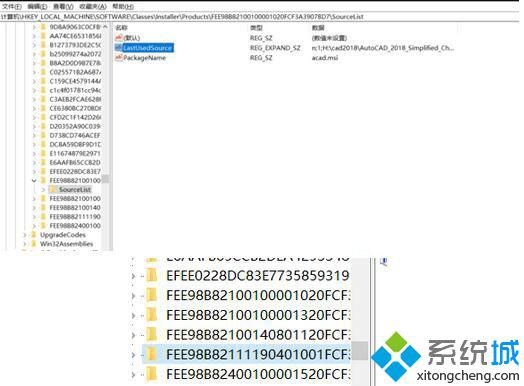Expand enlarged inset key FEE98B82100140801120FCF
524x386 pixels.
[x=133, y=335]
